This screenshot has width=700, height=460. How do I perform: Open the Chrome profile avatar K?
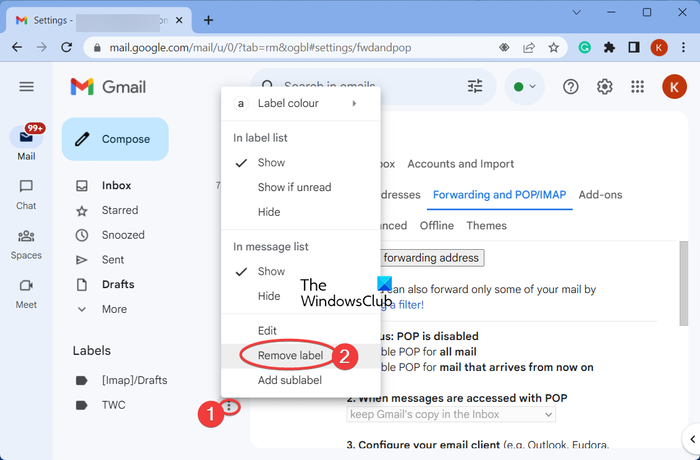tap(659, 47)
